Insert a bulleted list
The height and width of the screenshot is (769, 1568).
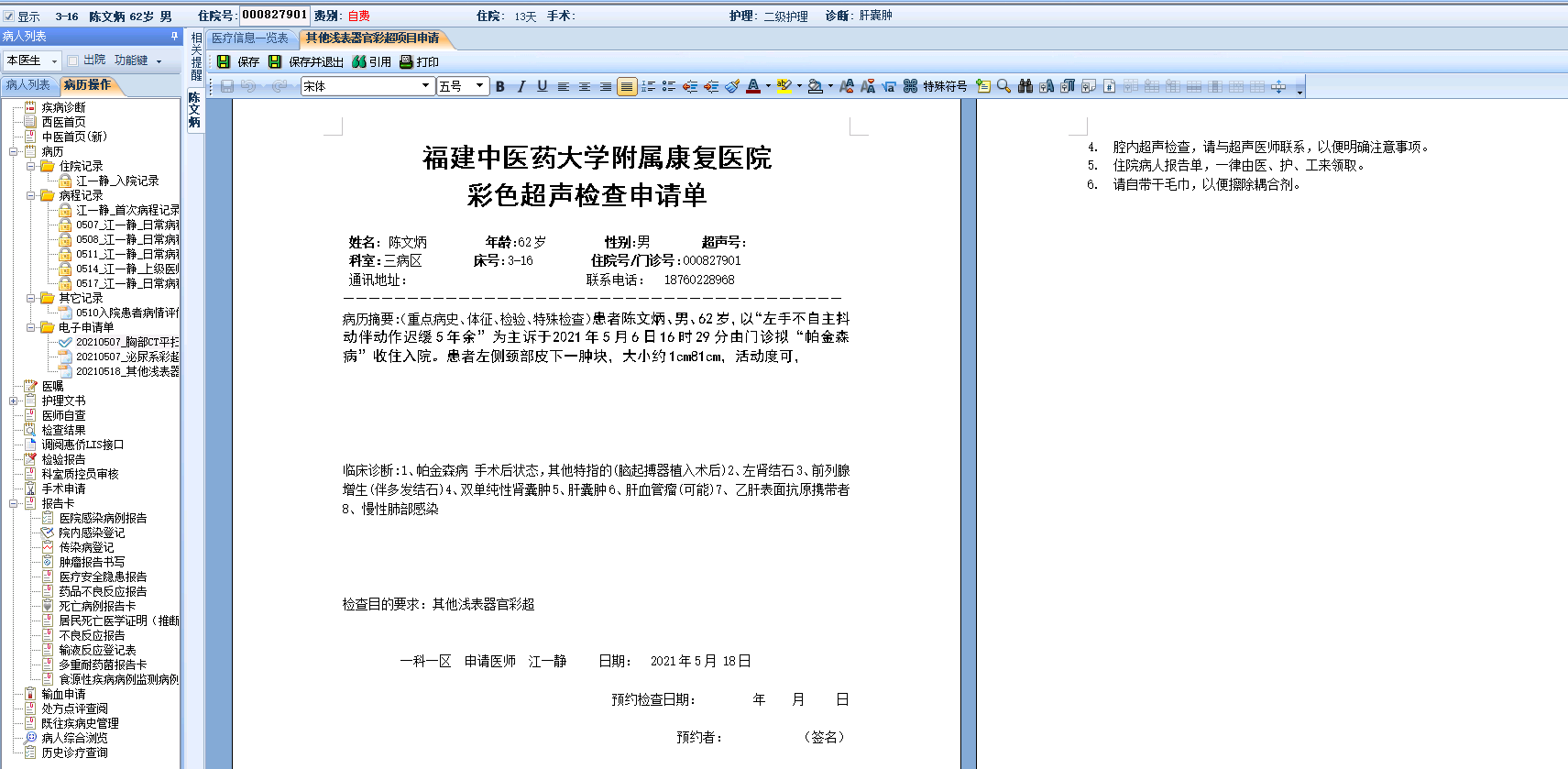pyautogui.click(x=669, y=86)
